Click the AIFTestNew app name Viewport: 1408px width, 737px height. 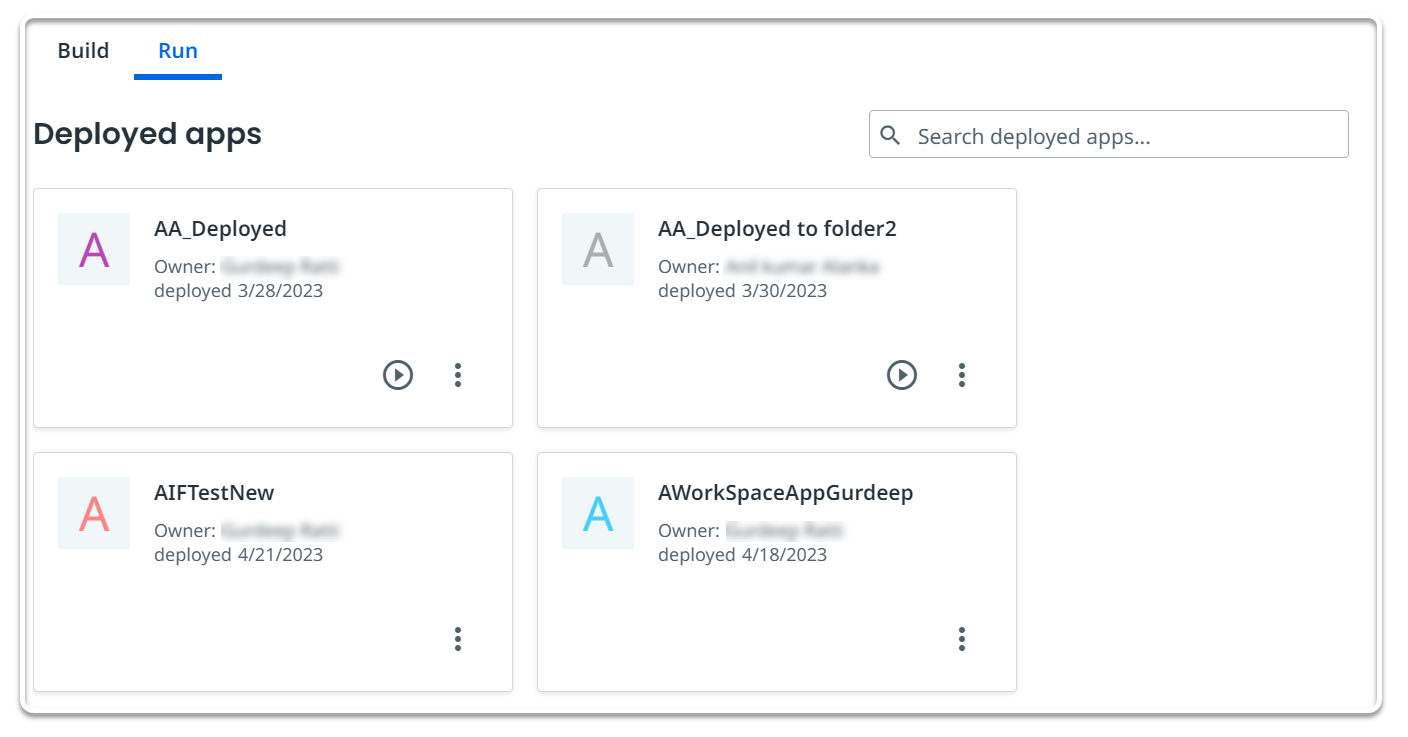point(214,493)
